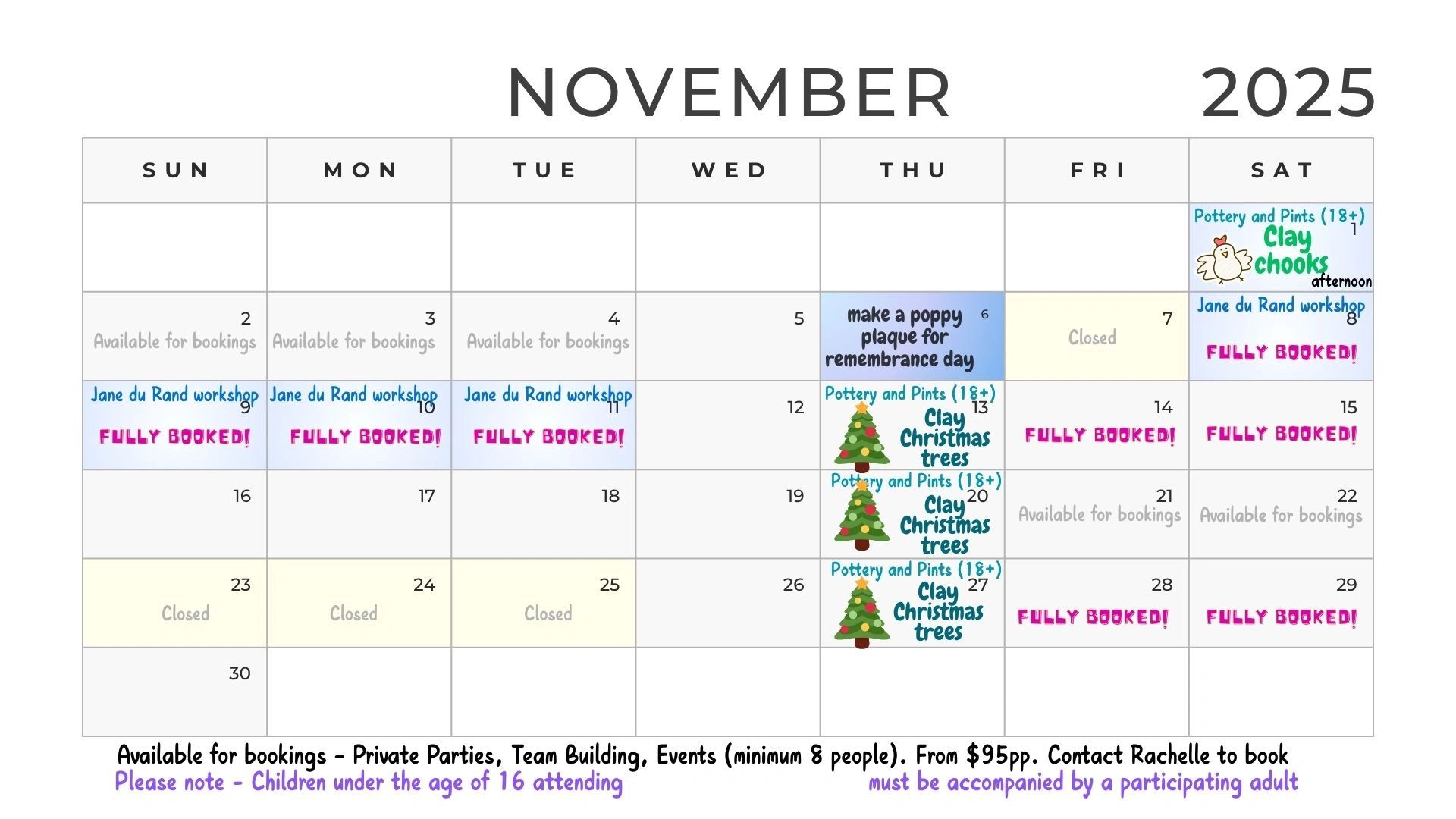1456x819 pixels.
Task: Click the Christmas tree on November 27
Action: pos(861,613)
